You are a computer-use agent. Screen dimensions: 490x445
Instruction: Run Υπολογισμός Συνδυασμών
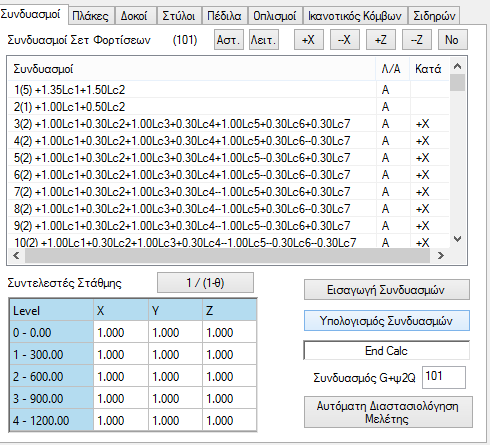coord(387,321)
